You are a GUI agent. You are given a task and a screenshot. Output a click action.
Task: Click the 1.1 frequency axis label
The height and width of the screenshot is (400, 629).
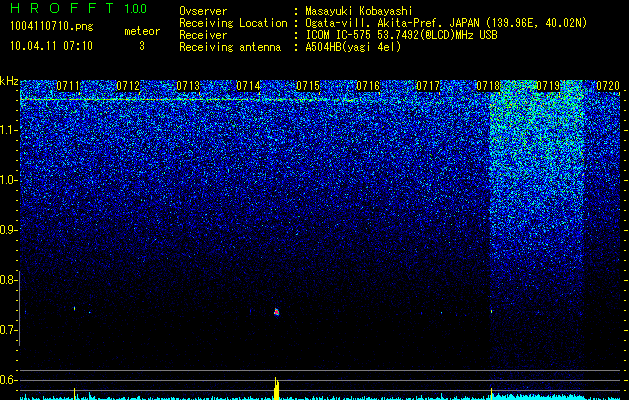point(9,130)
